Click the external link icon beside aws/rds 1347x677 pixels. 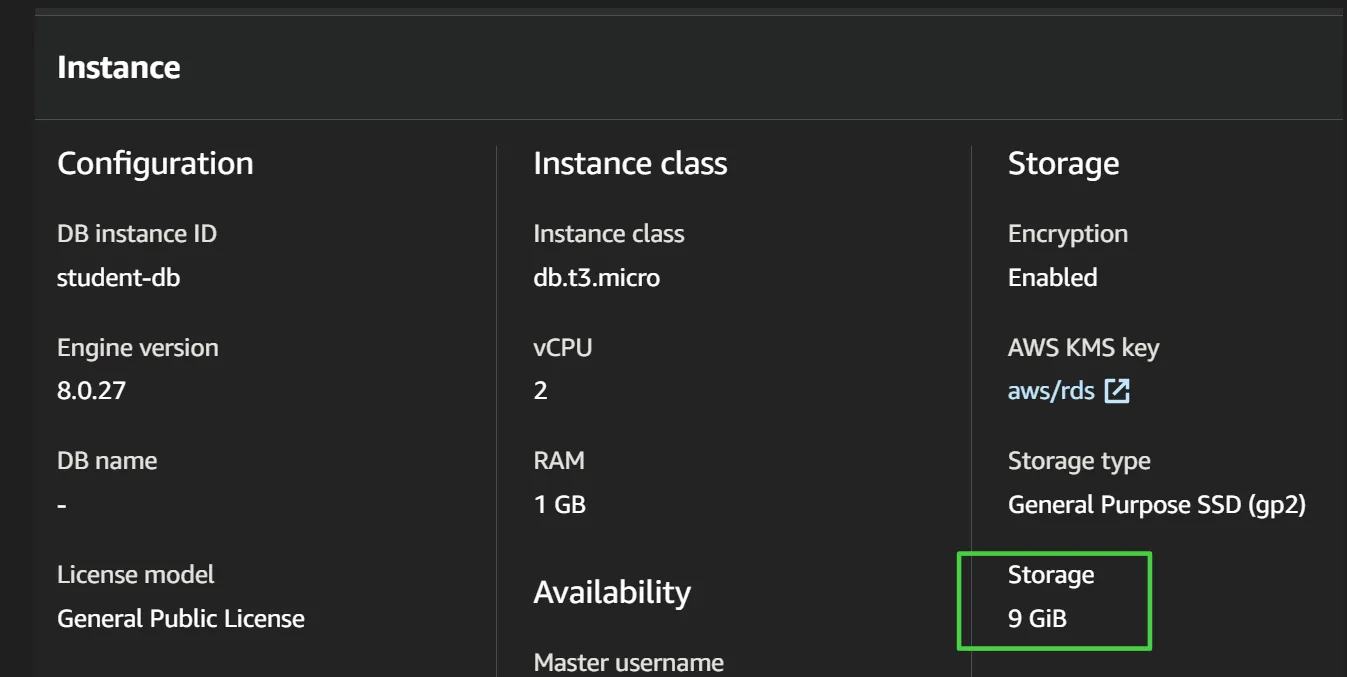(1117, 391)
